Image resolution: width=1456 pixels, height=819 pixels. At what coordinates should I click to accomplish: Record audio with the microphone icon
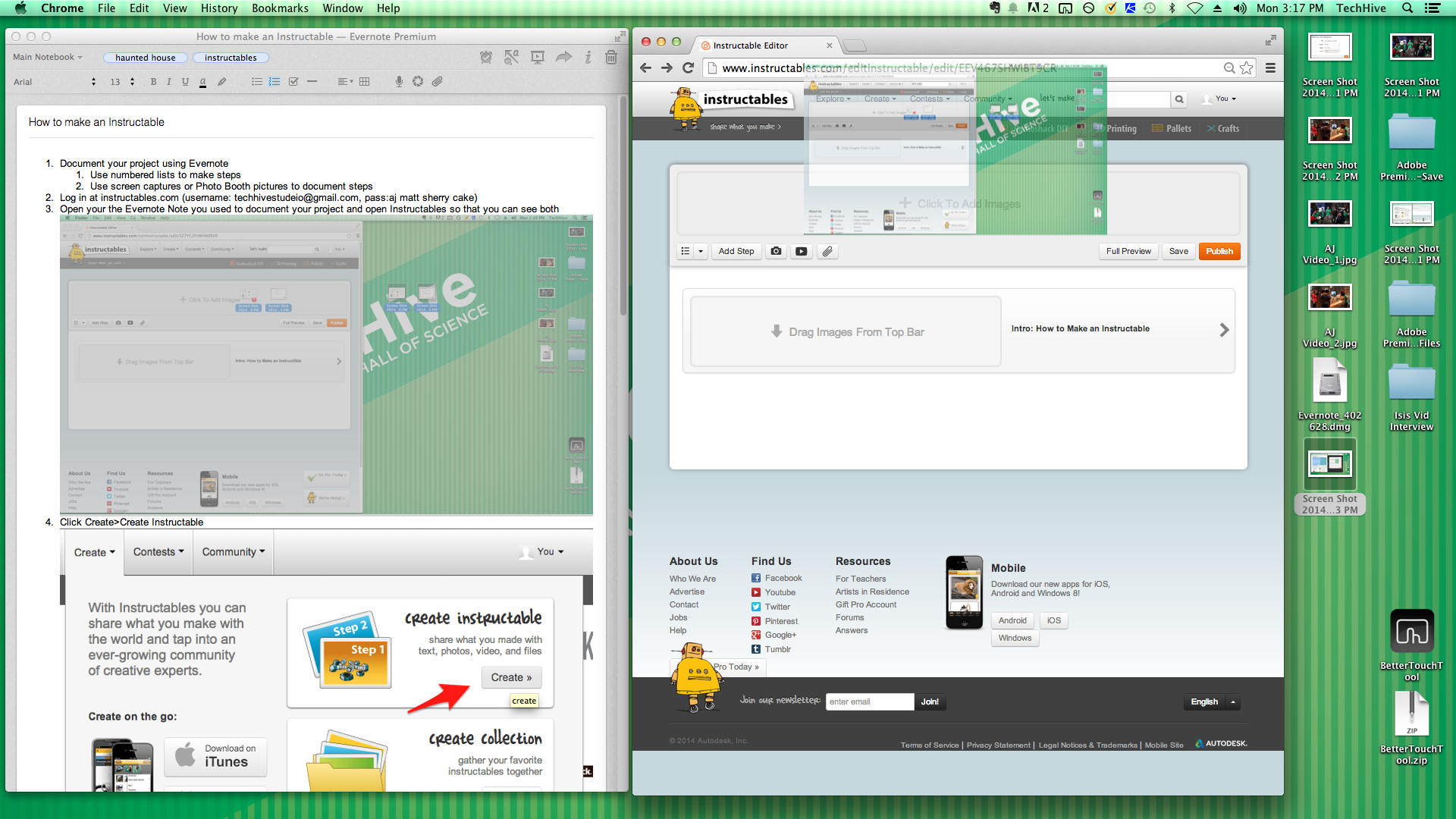399,81
